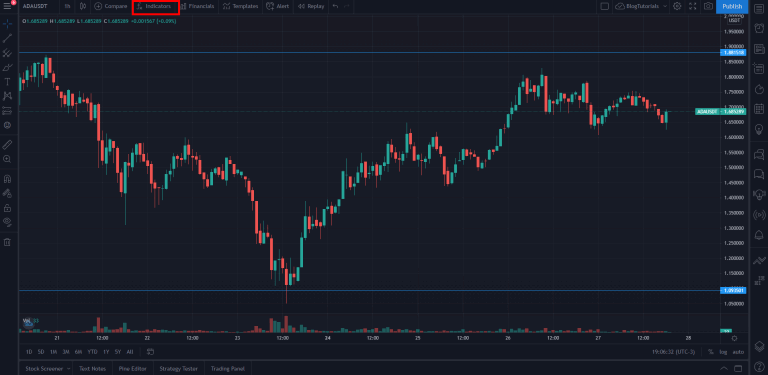The width and height of the screenshot is (768, 375).
Task: Select the text annotation tool
Action: click(7, 82)
